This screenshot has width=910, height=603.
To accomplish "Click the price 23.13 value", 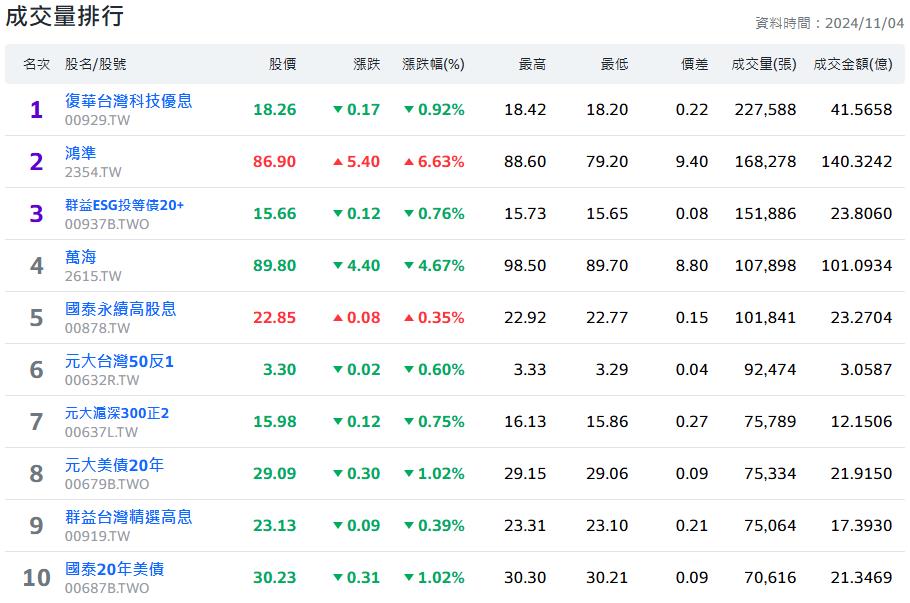I will pyautogui.click(x=275, y=525).
